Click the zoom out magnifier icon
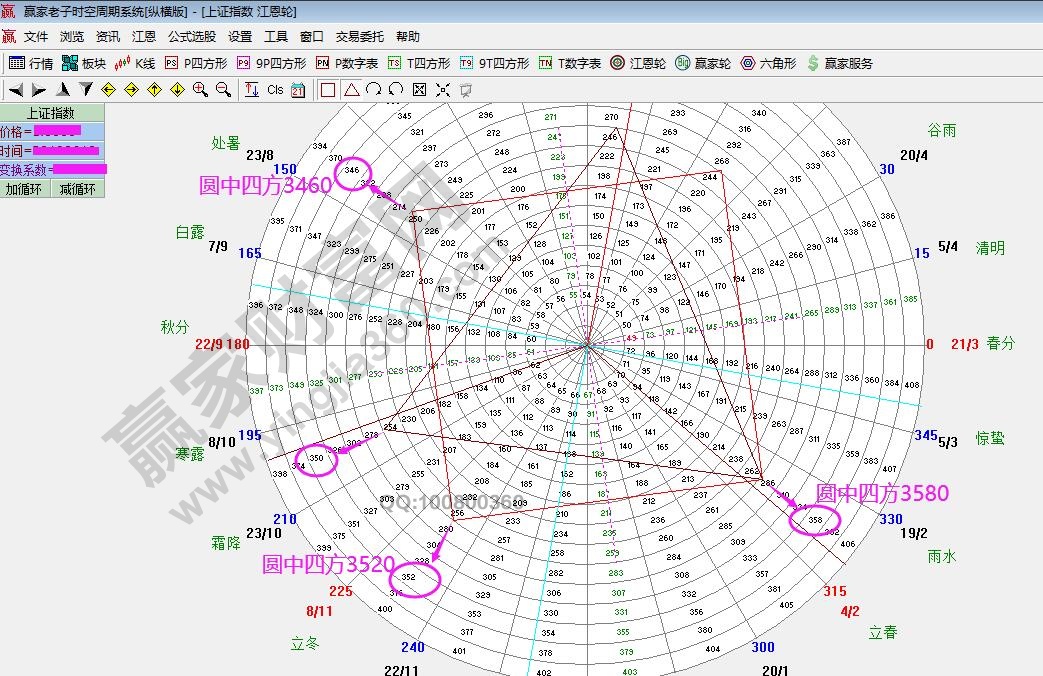 pyautogui.click(x=223, y=90)
